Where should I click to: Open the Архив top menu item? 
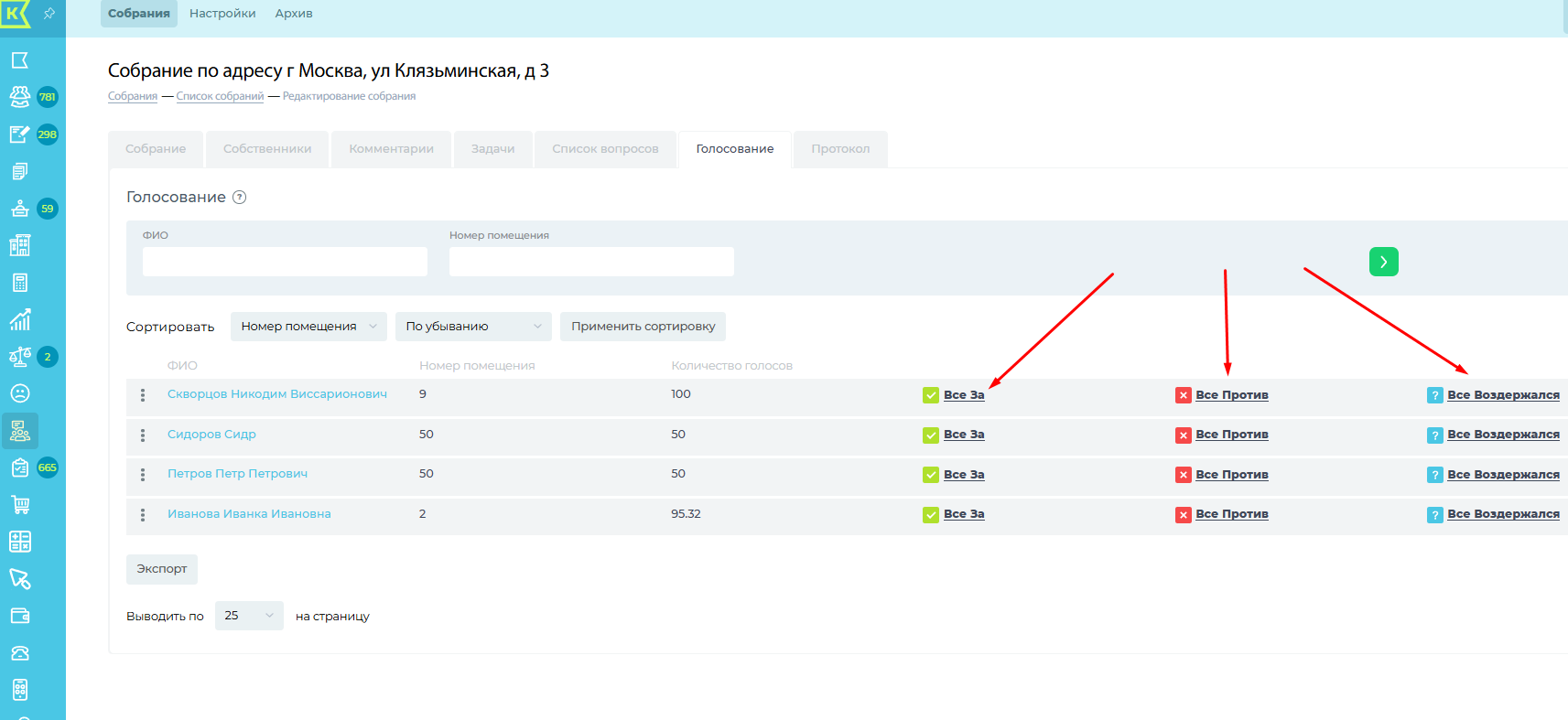pyautogui.click(x=294, y=14)
